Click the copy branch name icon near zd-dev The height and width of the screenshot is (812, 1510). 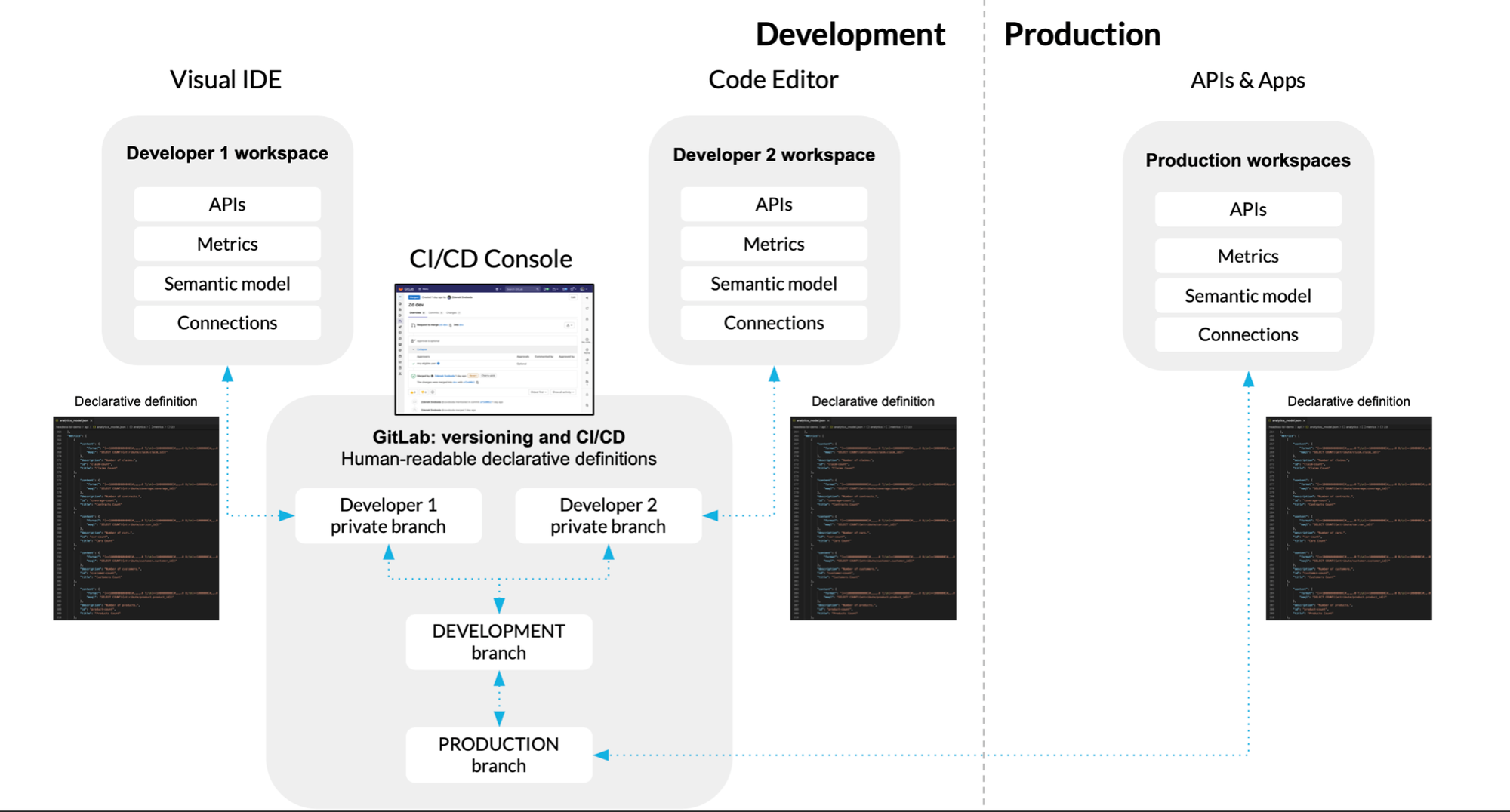[450, 325]
